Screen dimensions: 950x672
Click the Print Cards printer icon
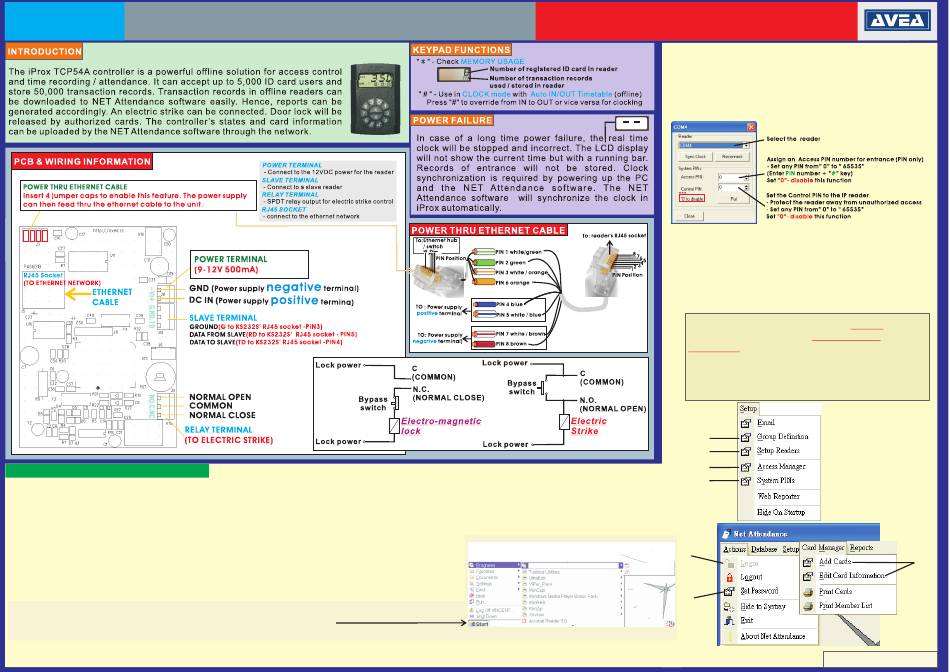(x=808, y=591)
